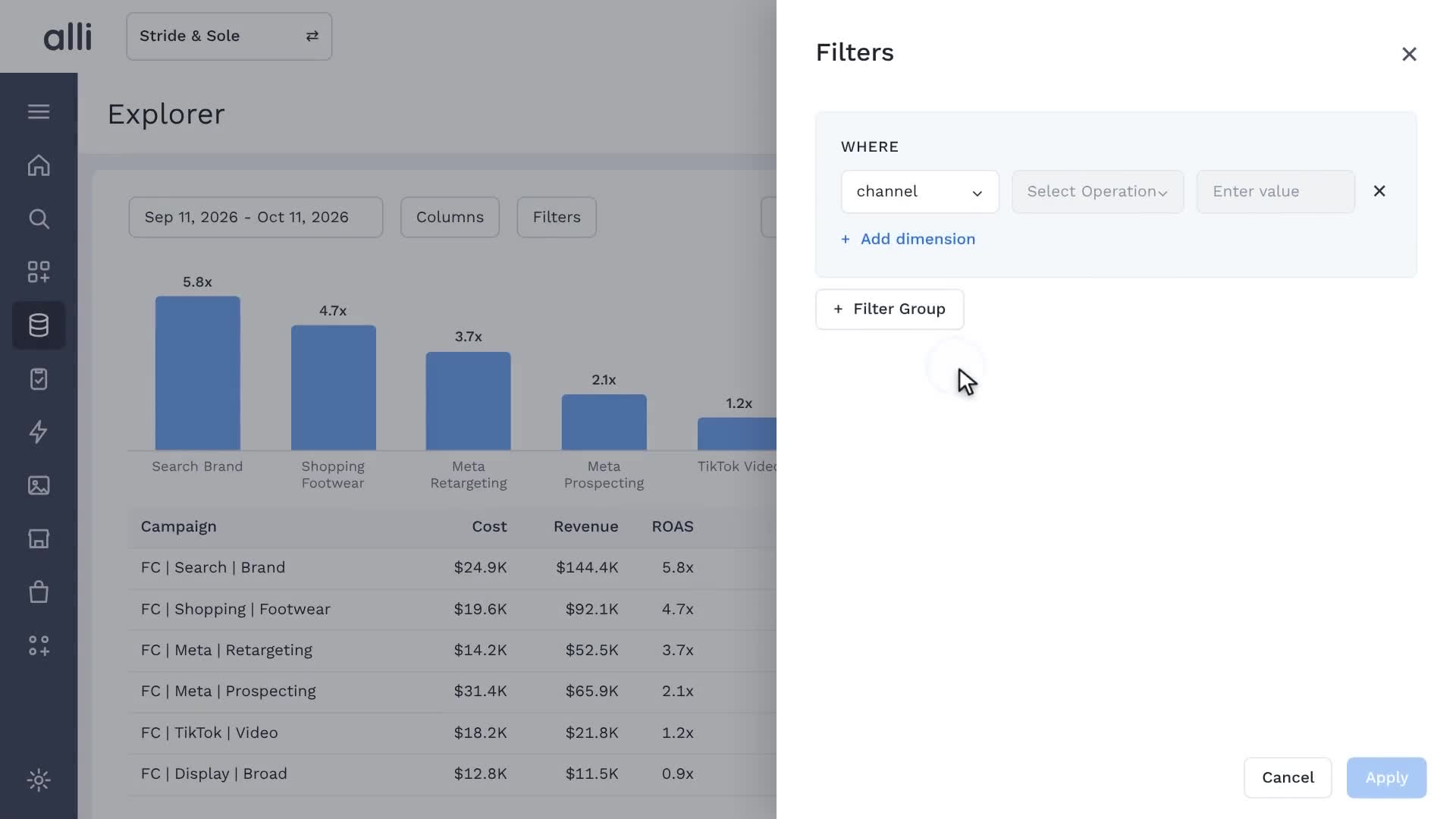The height and width of the screenshot is (819, 1456).
Task: Select row FC | Display | Broad
Action: coord(452,774)
